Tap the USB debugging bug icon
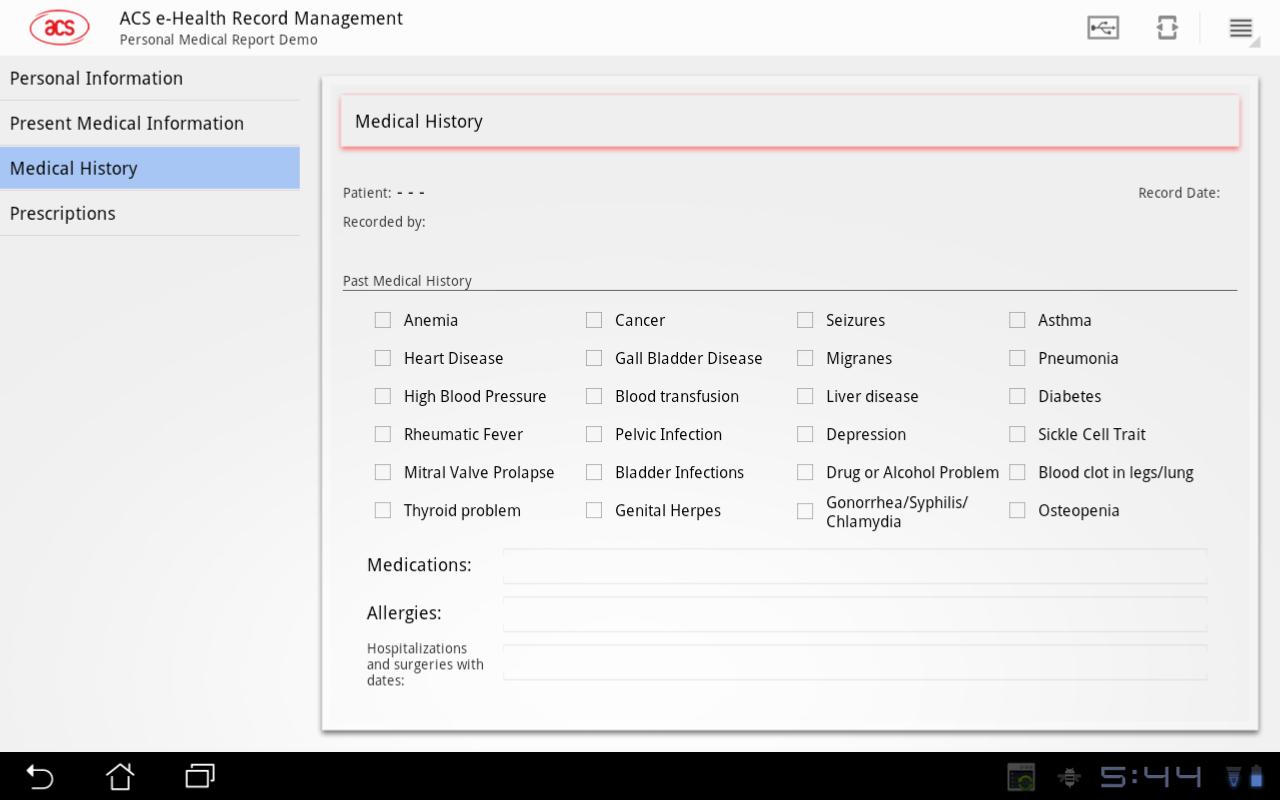Screen dimensions: 1280x800 1069,777
